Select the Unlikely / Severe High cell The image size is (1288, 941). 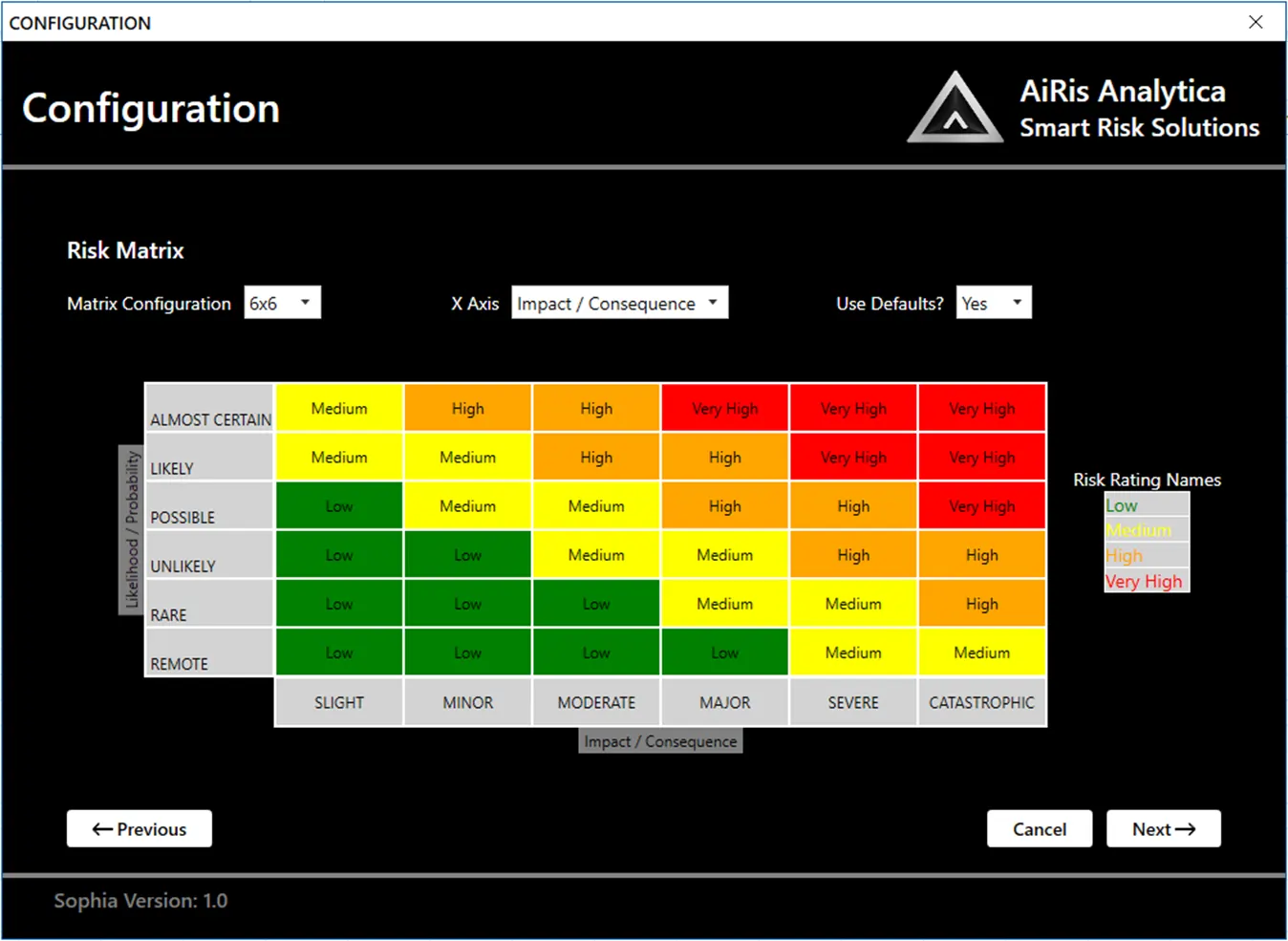[x=853, y=554]
